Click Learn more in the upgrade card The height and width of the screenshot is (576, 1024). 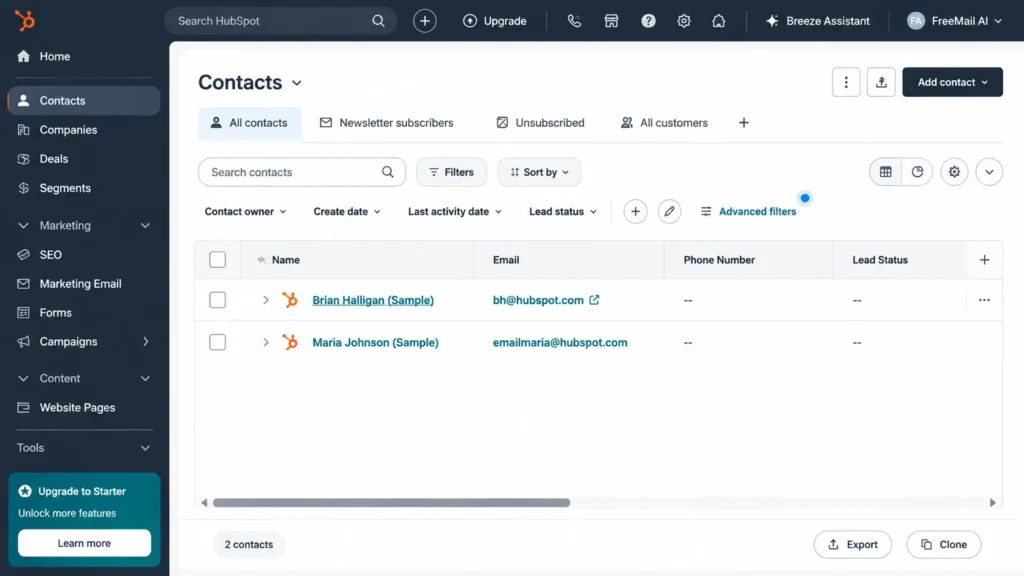84,543
